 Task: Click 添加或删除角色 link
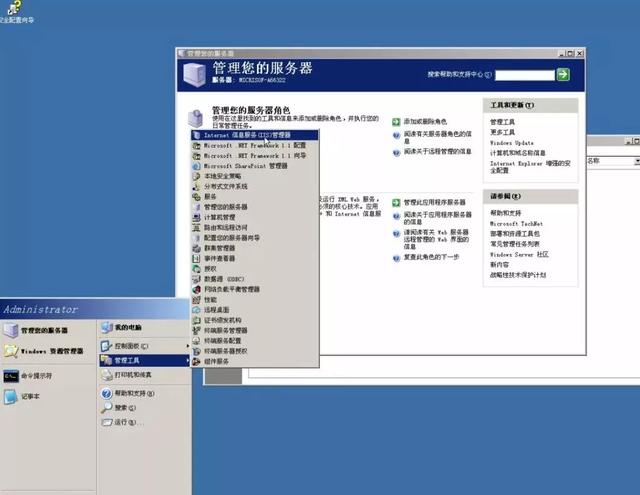coord(425,122)
